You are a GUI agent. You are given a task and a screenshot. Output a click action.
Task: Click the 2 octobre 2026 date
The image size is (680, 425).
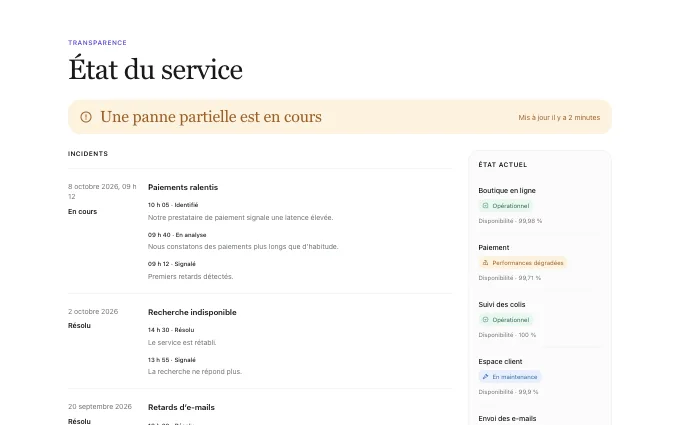93,311
